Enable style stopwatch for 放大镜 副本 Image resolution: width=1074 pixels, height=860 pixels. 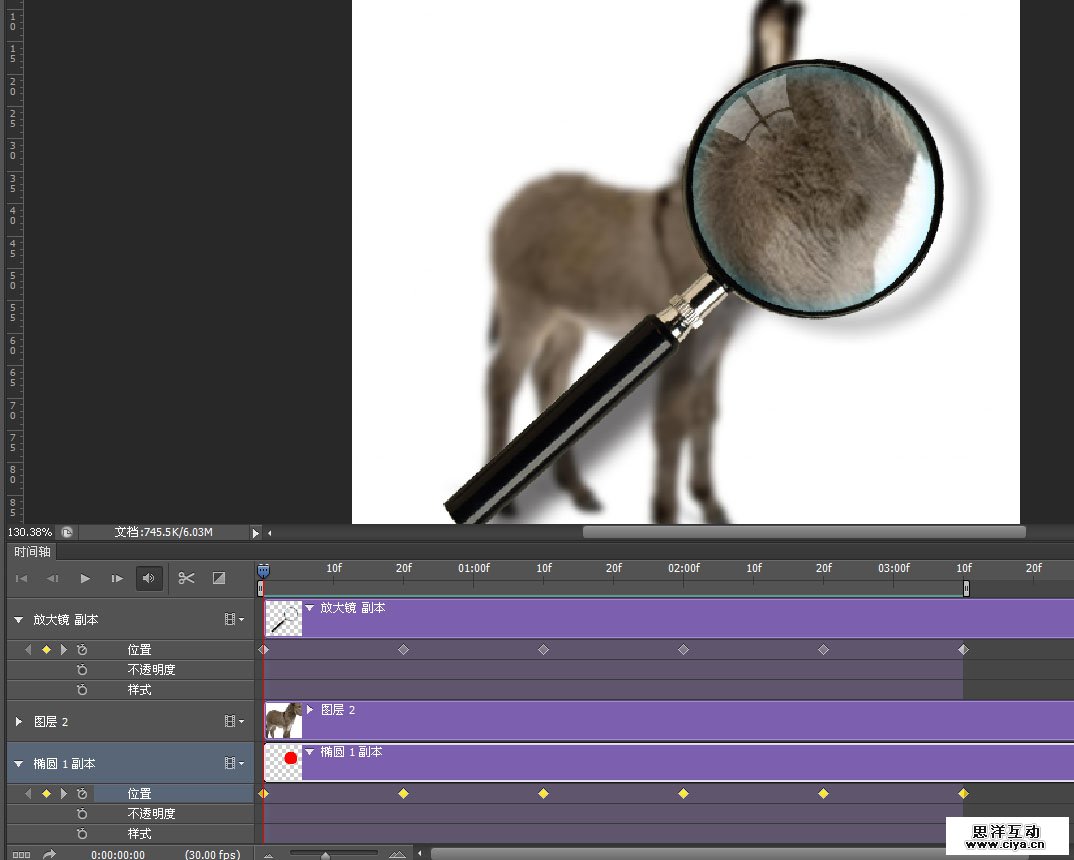(x=82, y=690)
